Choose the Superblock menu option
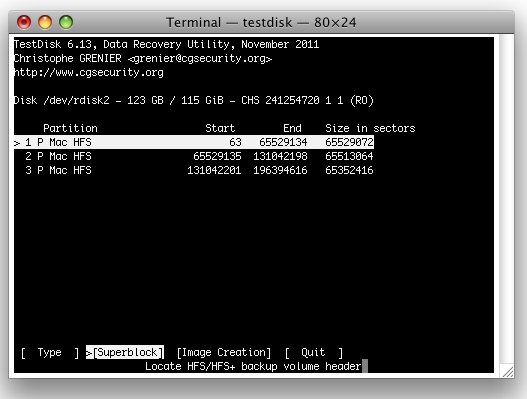This screenshot has height=399, width=527. coord(125,352)
